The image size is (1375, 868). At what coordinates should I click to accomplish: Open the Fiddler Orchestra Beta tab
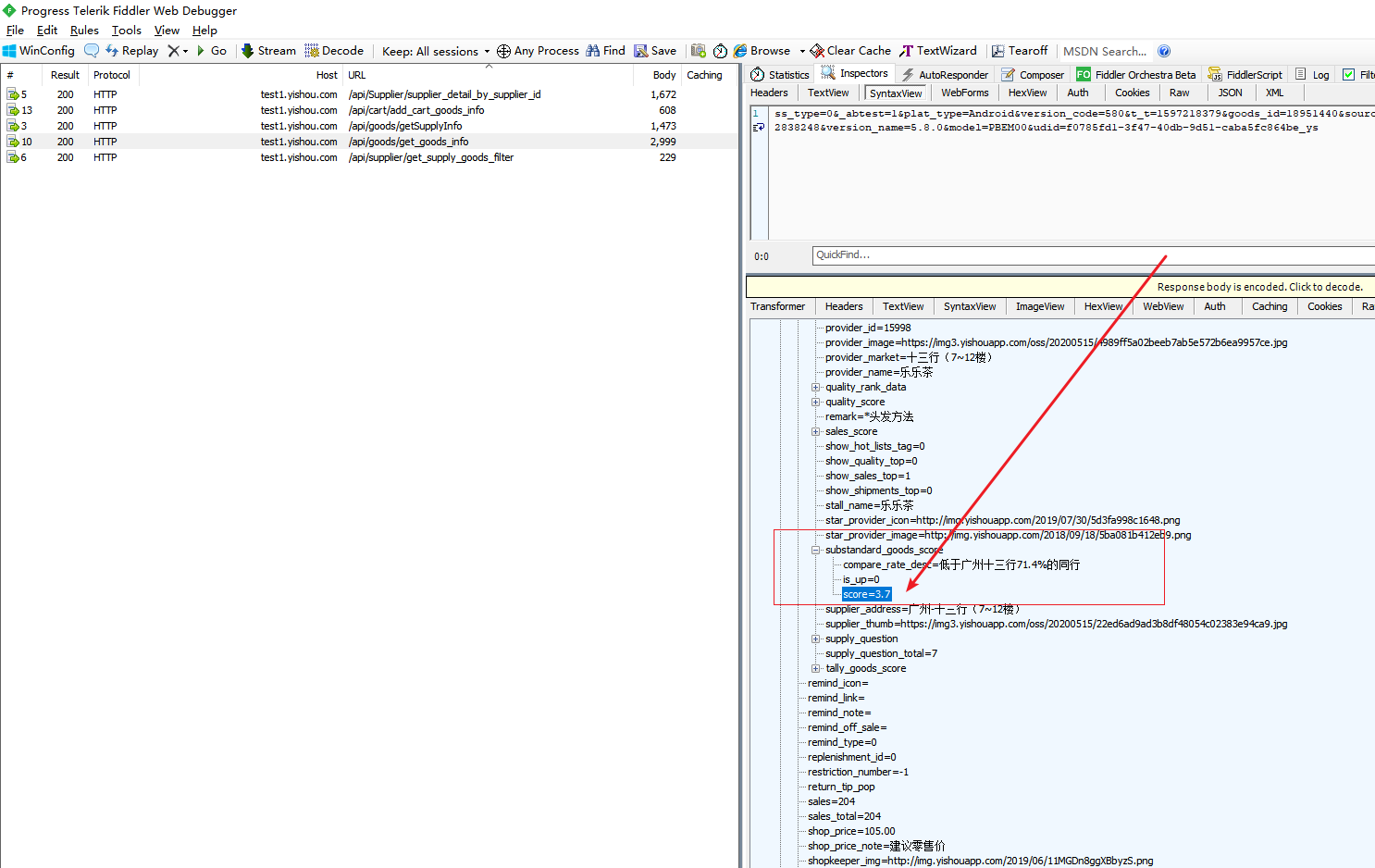[x=1136, y=74]
